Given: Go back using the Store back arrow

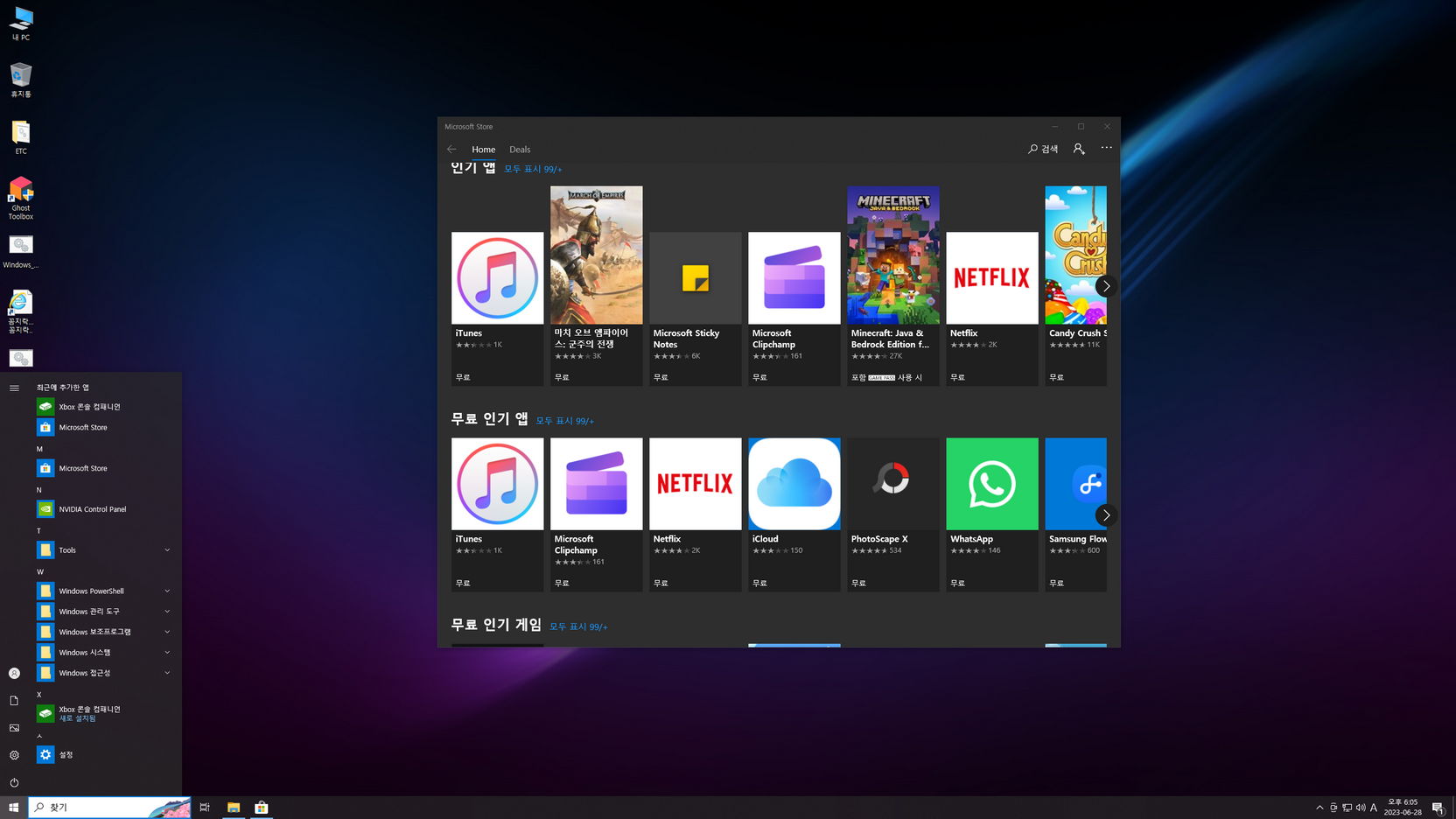Looking at the screenshot, I should [451, 150].
